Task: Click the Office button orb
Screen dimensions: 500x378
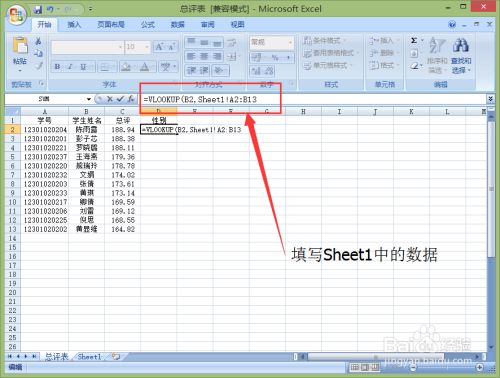Action: pyautogui.click(x=17, y=15)
